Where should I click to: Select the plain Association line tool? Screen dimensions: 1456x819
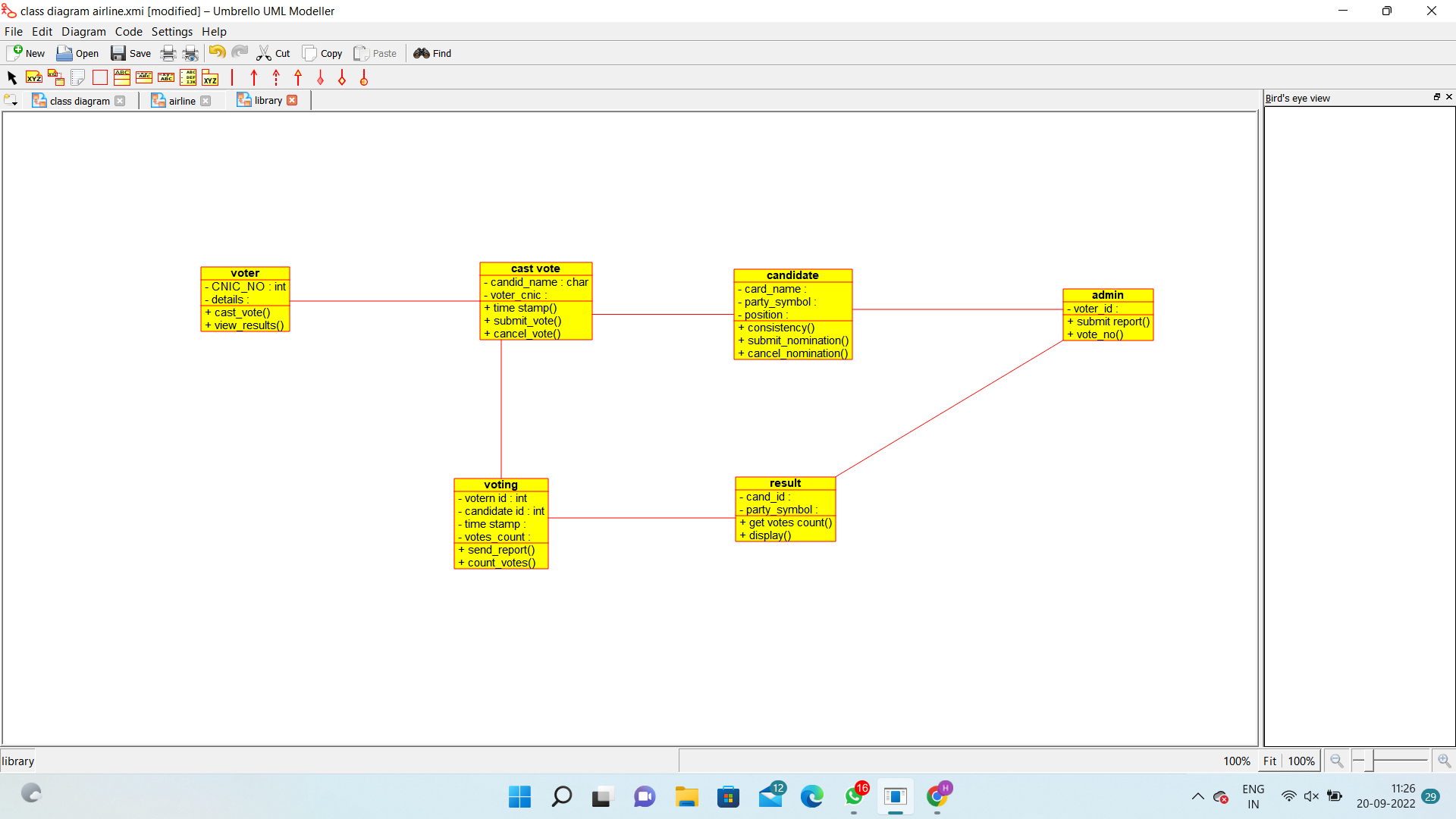click(x=232, y=77)
